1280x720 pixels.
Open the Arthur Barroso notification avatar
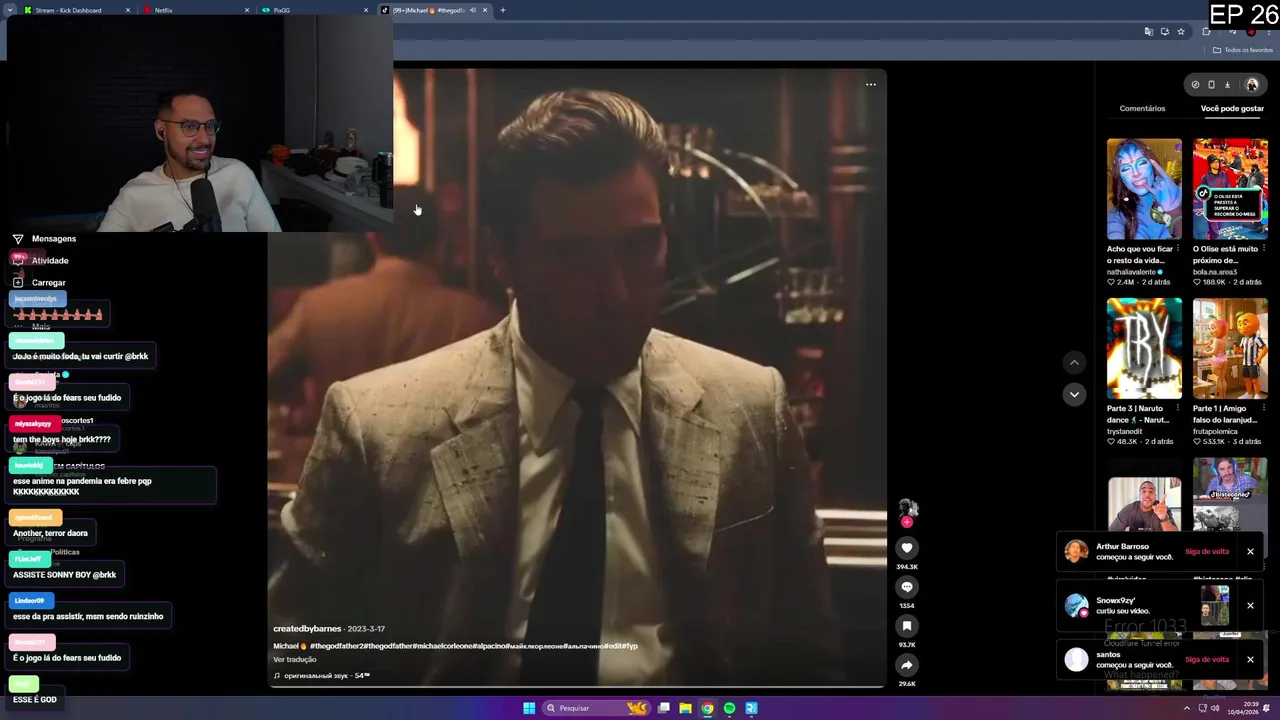click(x=1076, y=552)
